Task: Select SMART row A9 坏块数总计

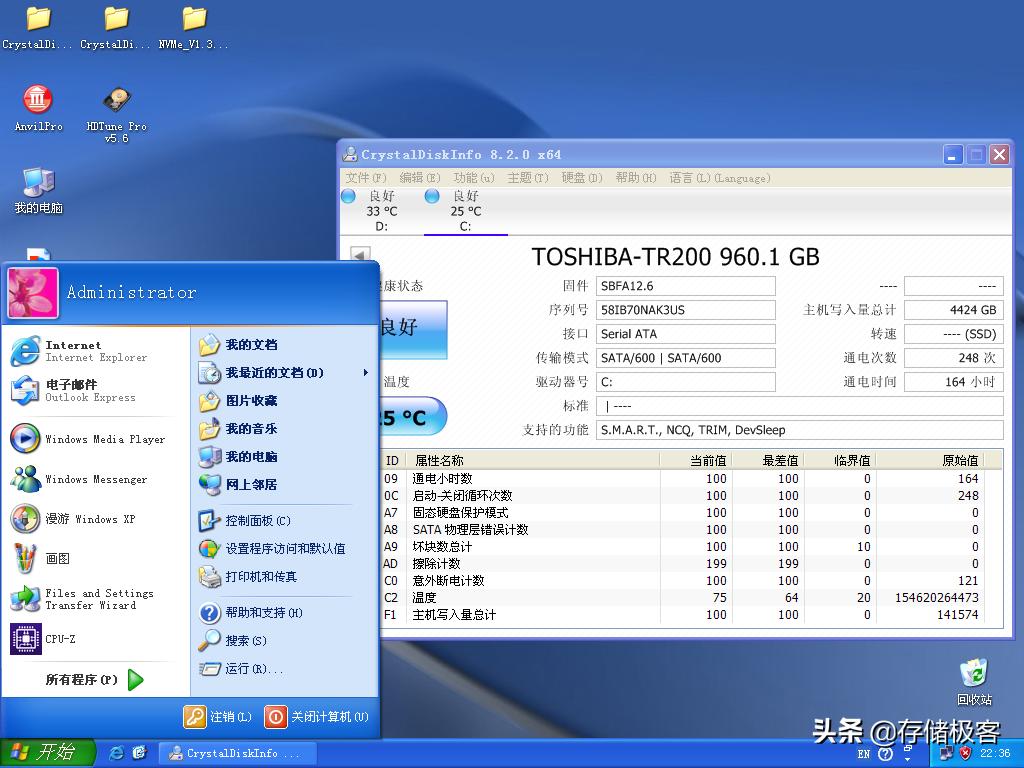Action: click(x=682, y=547)
